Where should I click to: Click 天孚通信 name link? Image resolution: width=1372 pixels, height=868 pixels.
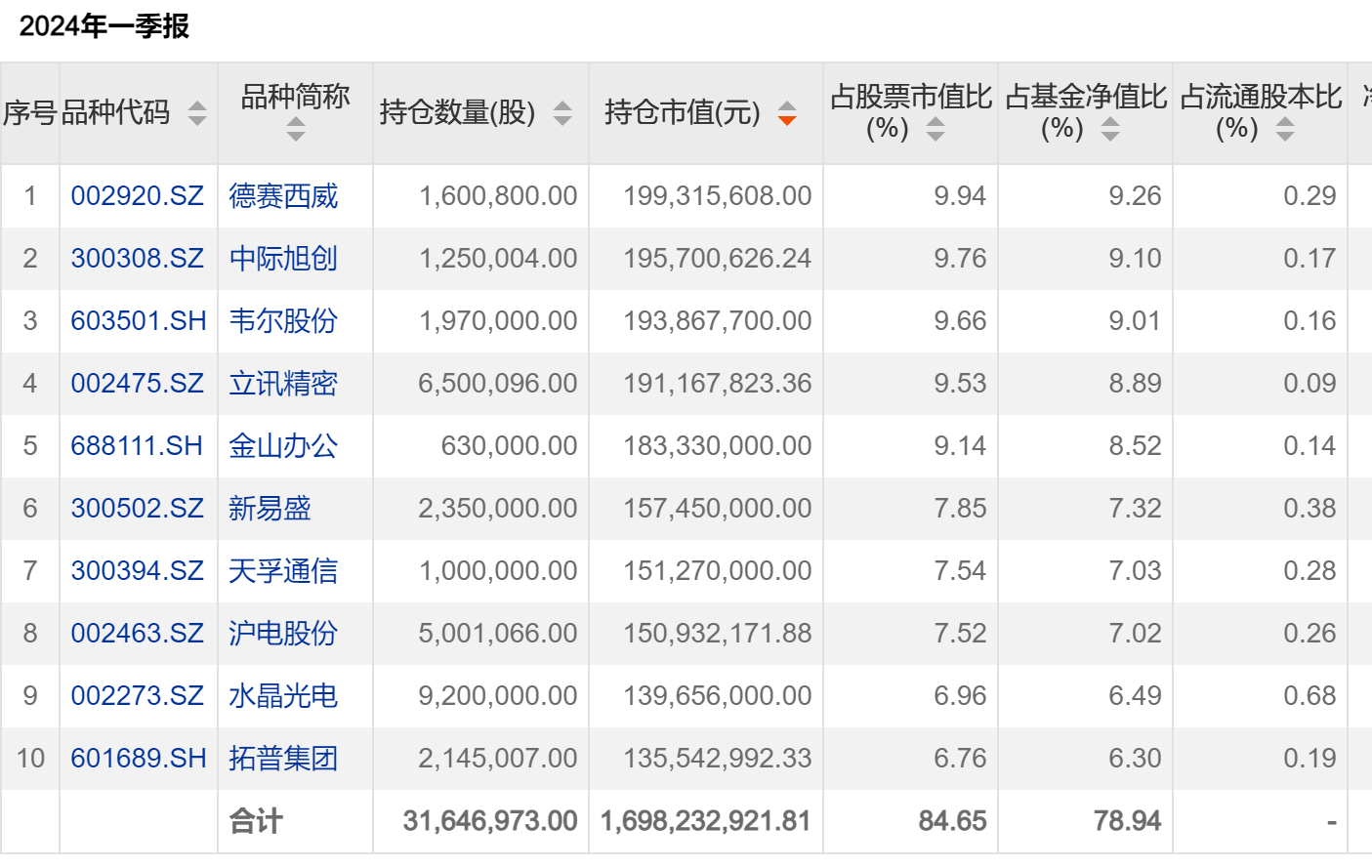(x=283, y=571)
